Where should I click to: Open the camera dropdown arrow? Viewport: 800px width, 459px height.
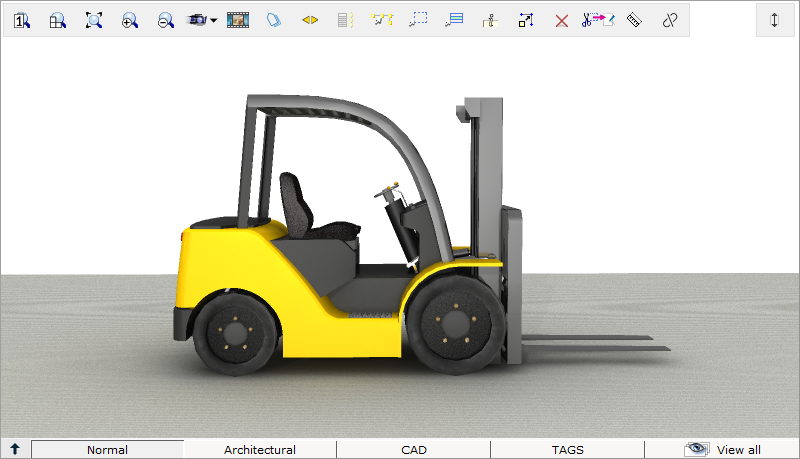tap(214, 20)
